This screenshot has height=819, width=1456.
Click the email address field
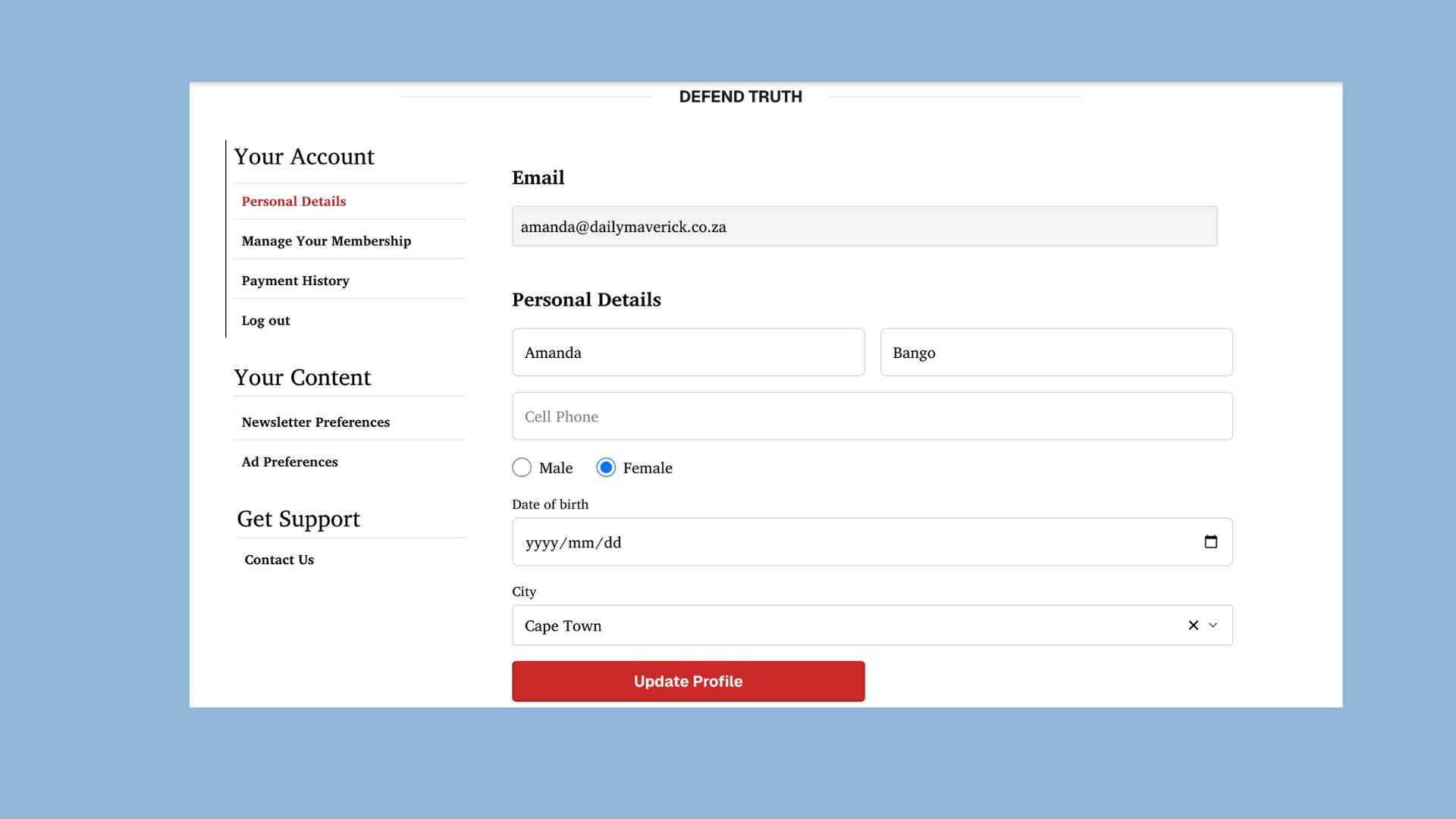click(864, 227)
